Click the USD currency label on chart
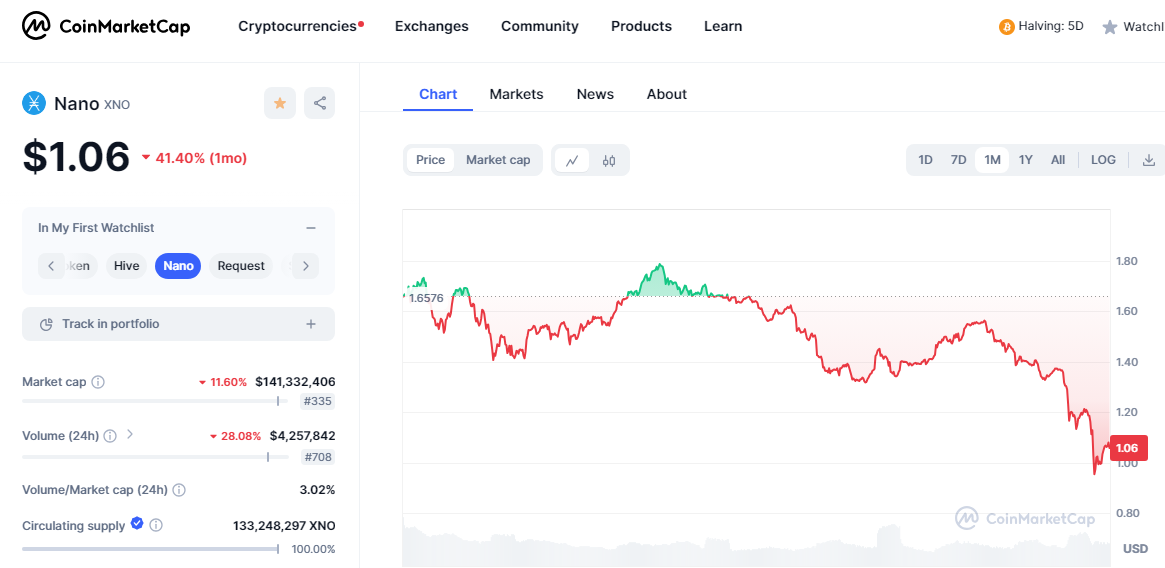The image size is (1165, 568). pyautogui.click(x=1135, y=549)
